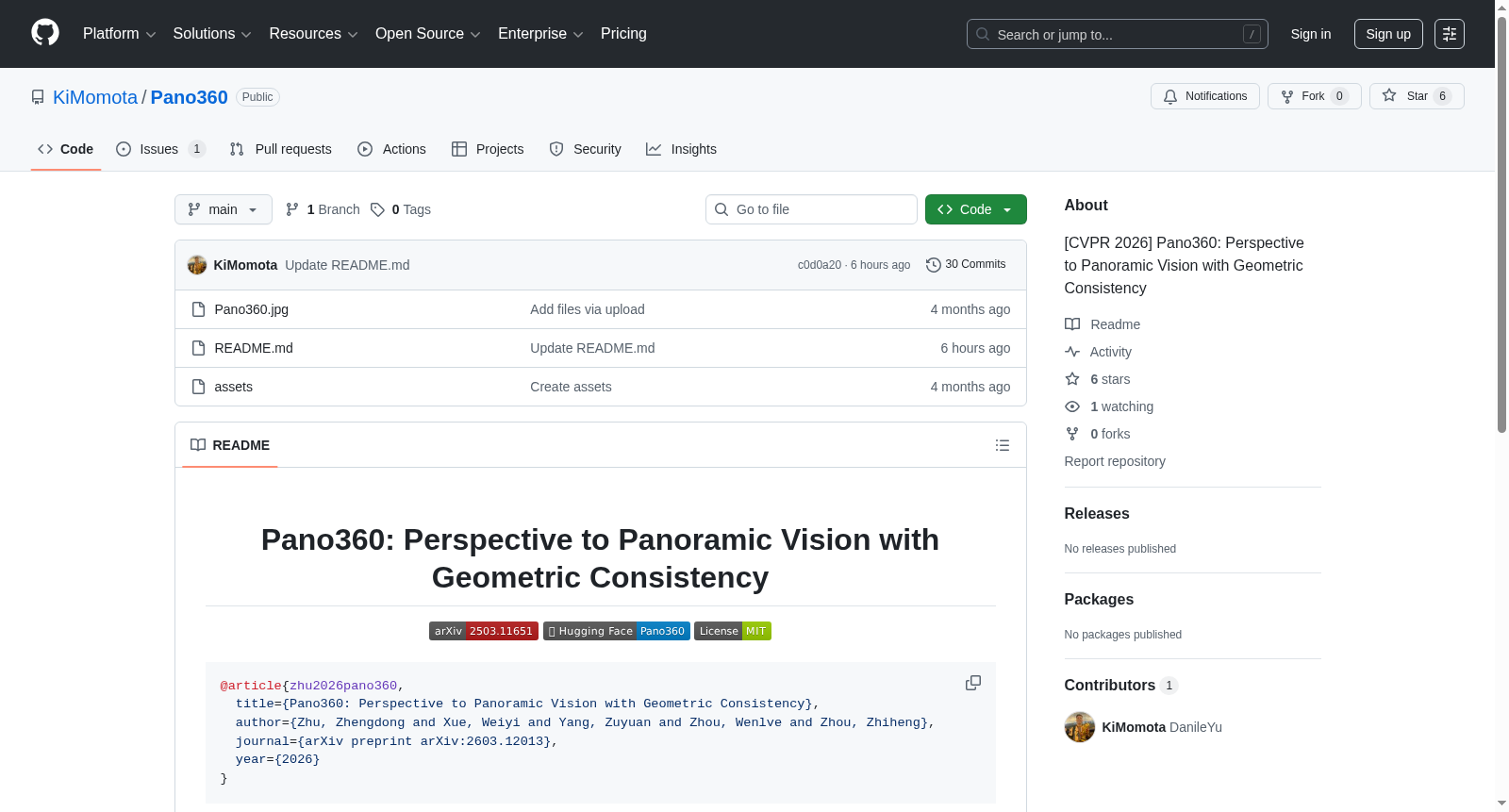The image size is (1509, 812).
Task: Open the GitHub homepage logo
Action: pyautogui.click(x=45, y=33)
